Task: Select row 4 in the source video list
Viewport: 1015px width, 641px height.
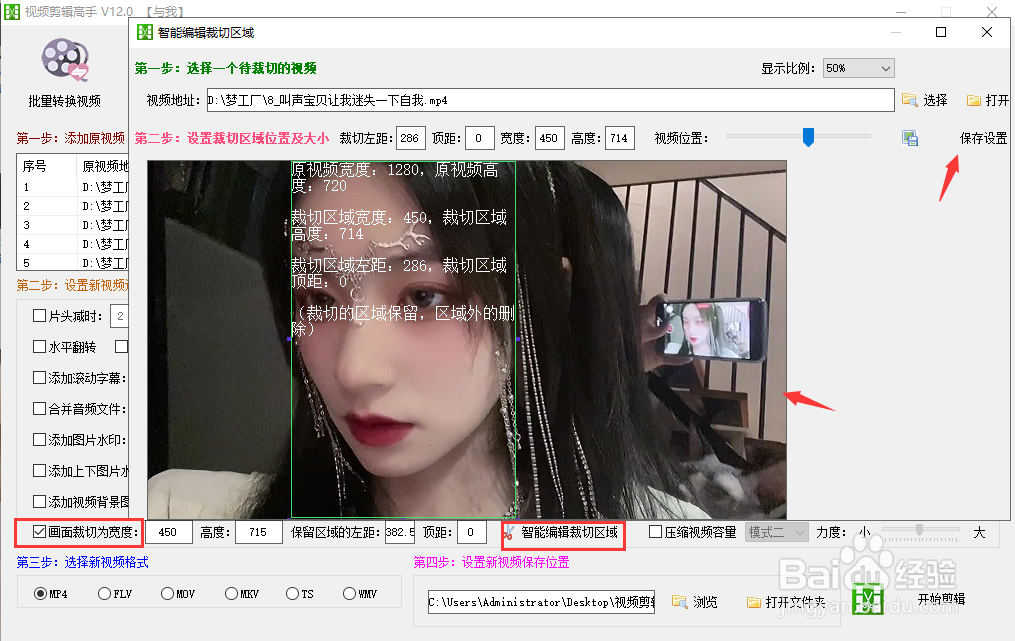Action: click(x=72, y=245)
